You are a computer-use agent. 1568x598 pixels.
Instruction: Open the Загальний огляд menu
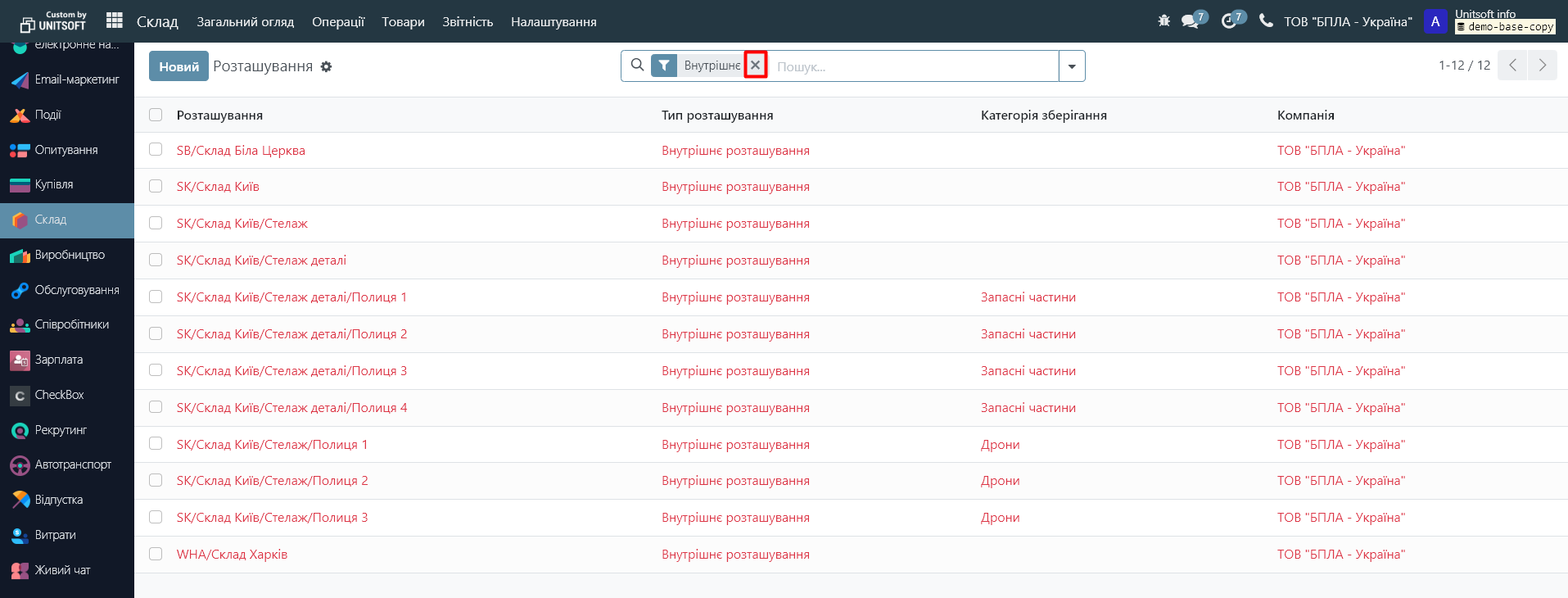[245, 22]
